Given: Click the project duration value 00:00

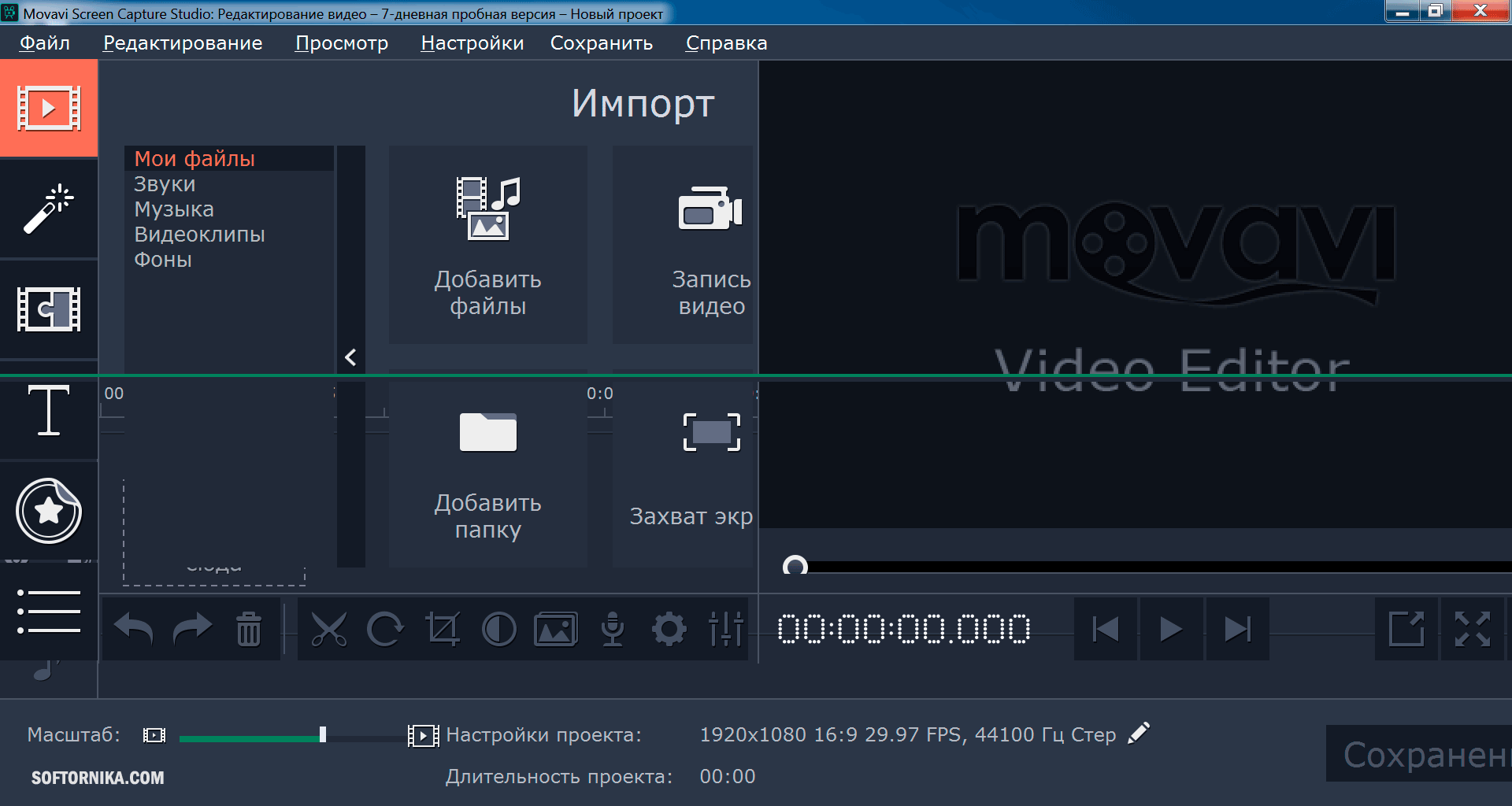Looking at the screenshot, I should (x=728, y=776).
